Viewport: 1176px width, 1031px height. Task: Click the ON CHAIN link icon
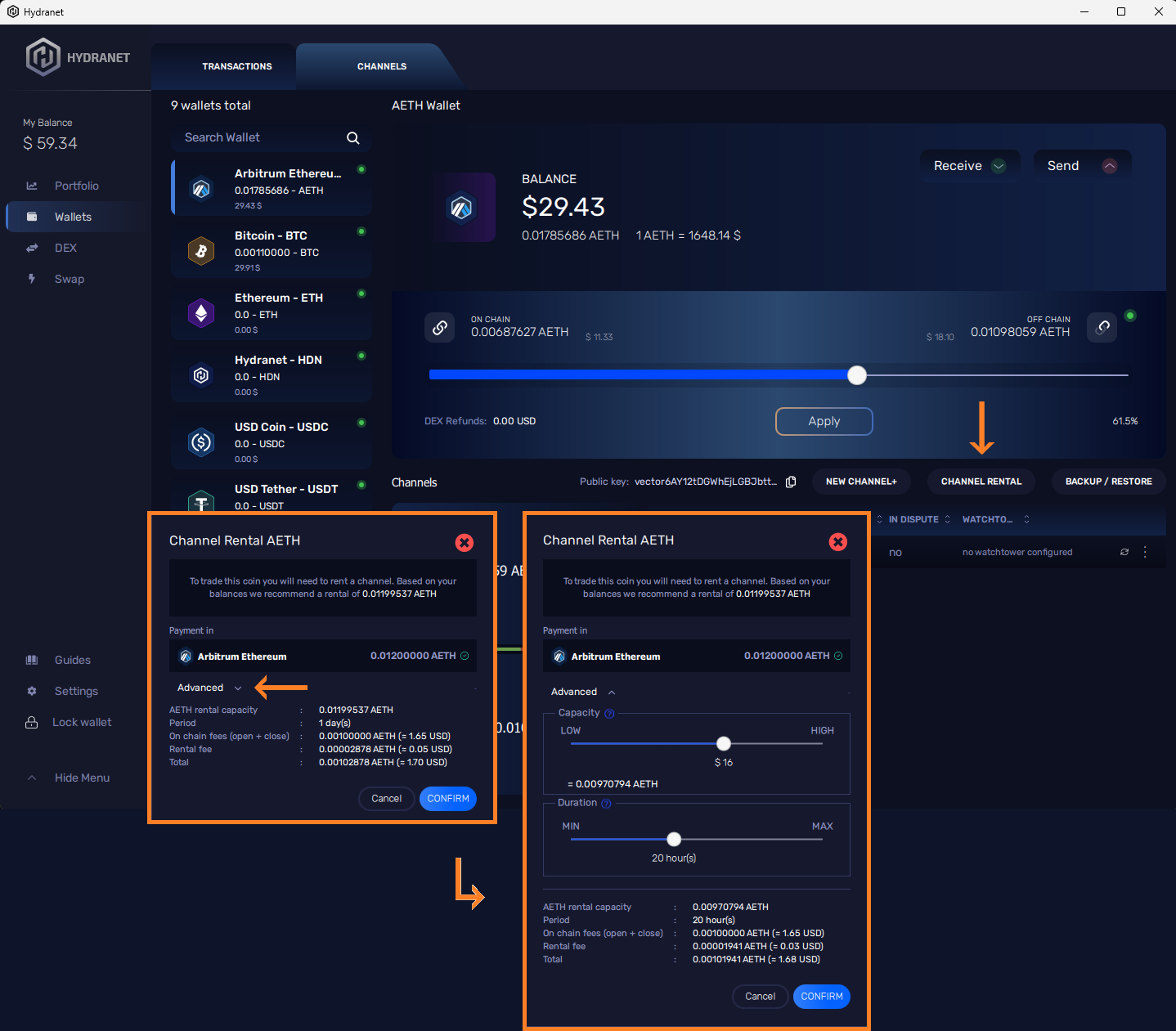point(440,327)
